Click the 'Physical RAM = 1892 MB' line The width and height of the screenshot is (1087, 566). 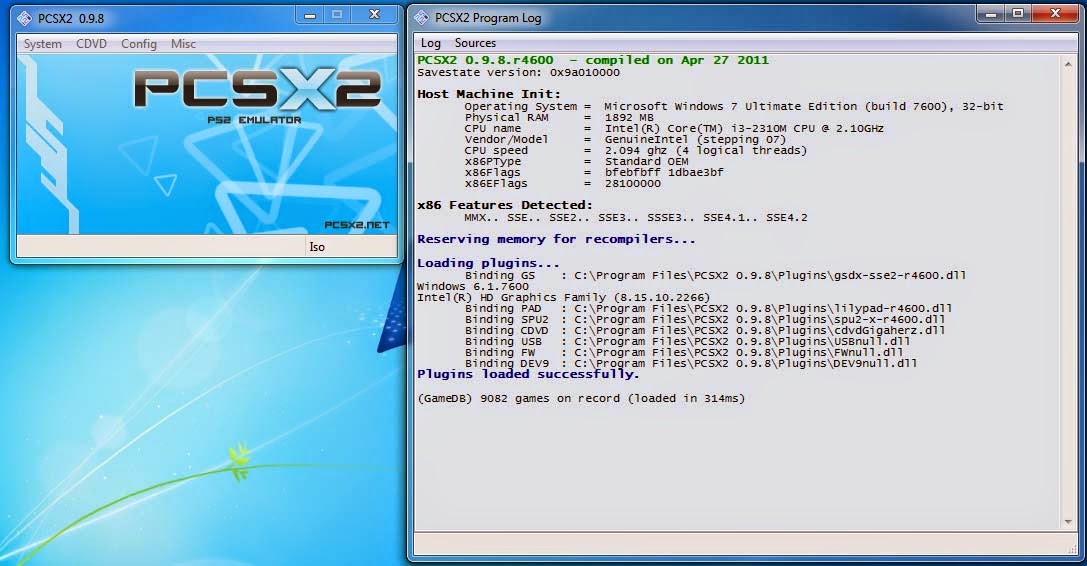(x=559, y=117)
